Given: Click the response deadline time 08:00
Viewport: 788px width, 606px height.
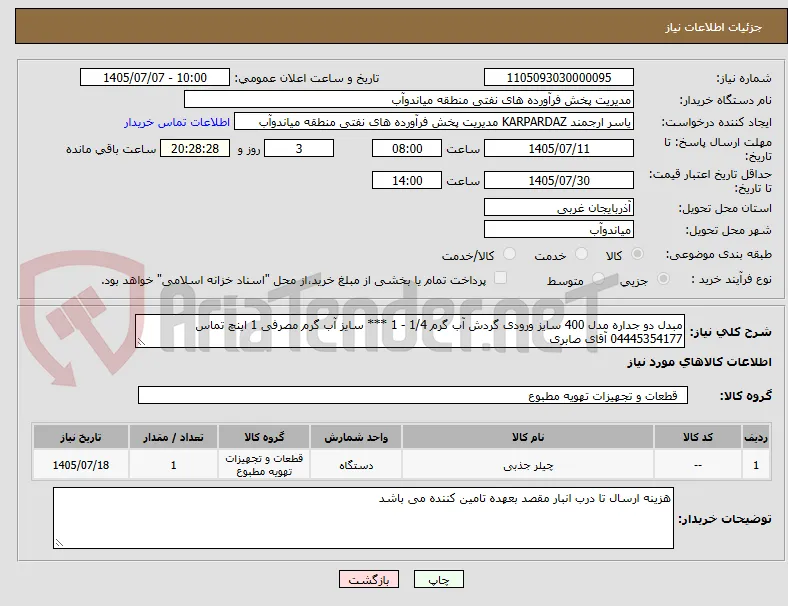Looking at the screenshot, I should 407,148.
